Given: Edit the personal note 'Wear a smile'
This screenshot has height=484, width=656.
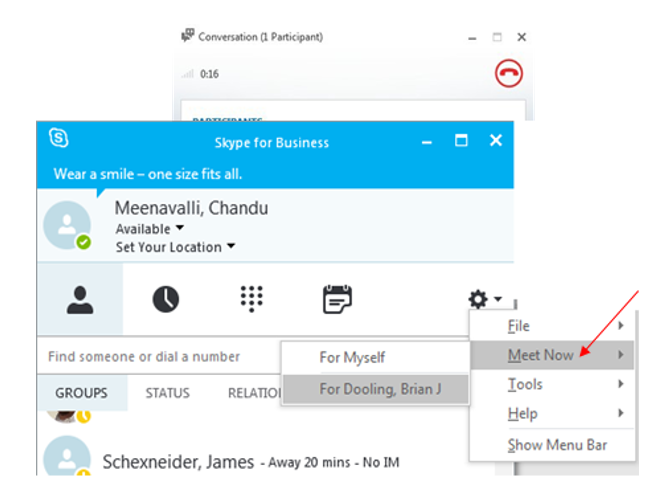Looking at the screenshot, I should (x=148, y=174).
